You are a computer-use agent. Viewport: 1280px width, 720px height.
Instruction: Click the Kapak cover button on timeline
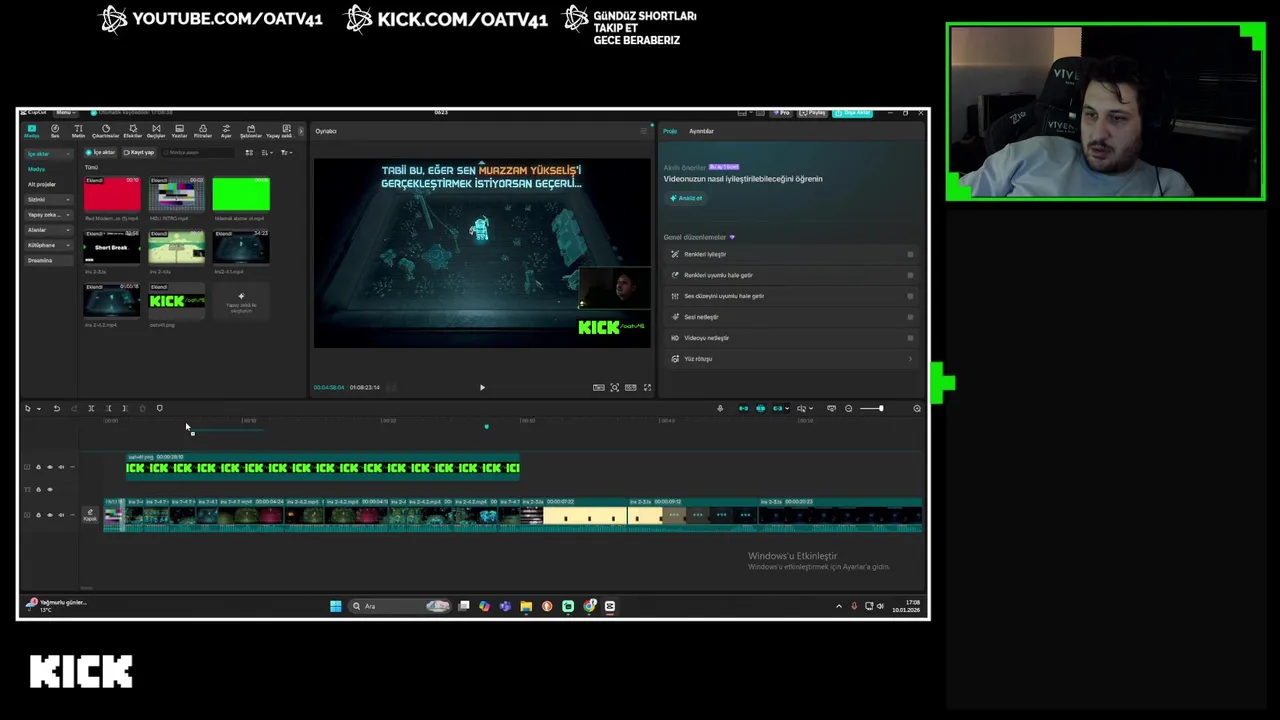tap(90, 515)
